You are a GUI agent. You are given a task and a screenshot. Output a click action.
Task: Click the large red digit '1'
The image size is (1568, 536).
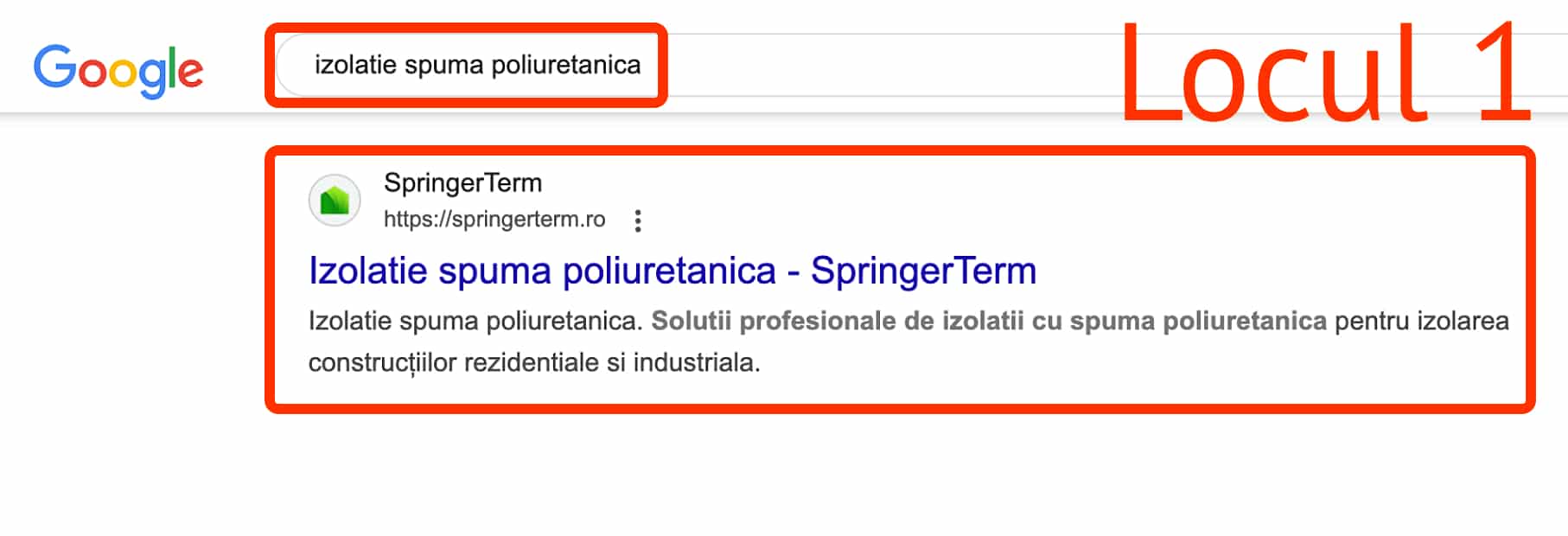(x=1504, y=74)
